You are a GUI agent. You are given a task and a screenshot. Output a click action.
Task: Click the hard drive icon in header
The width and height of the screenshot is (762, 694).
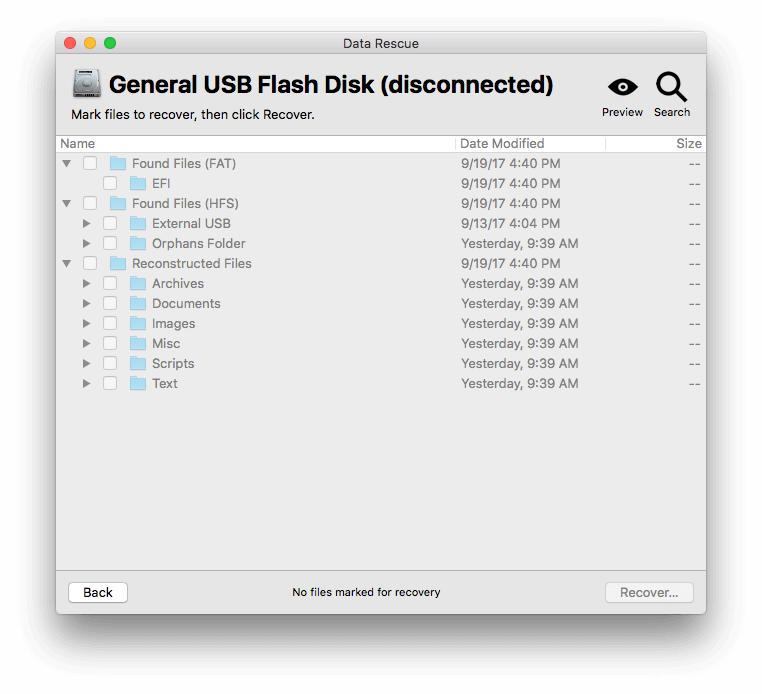87,84
